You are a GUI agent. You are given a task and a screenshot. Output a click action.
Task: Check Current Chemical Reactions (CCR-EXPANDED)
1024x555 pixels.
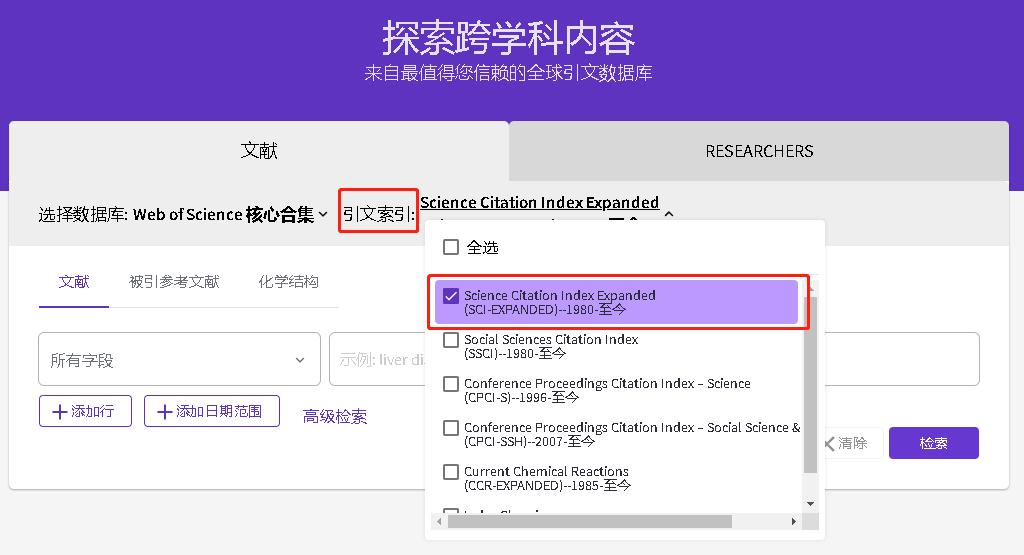(x=451, y=471)
